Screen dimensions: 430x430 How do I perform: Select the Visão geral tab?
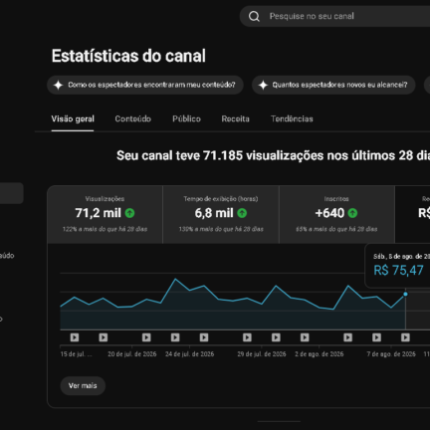pos(73,119)
